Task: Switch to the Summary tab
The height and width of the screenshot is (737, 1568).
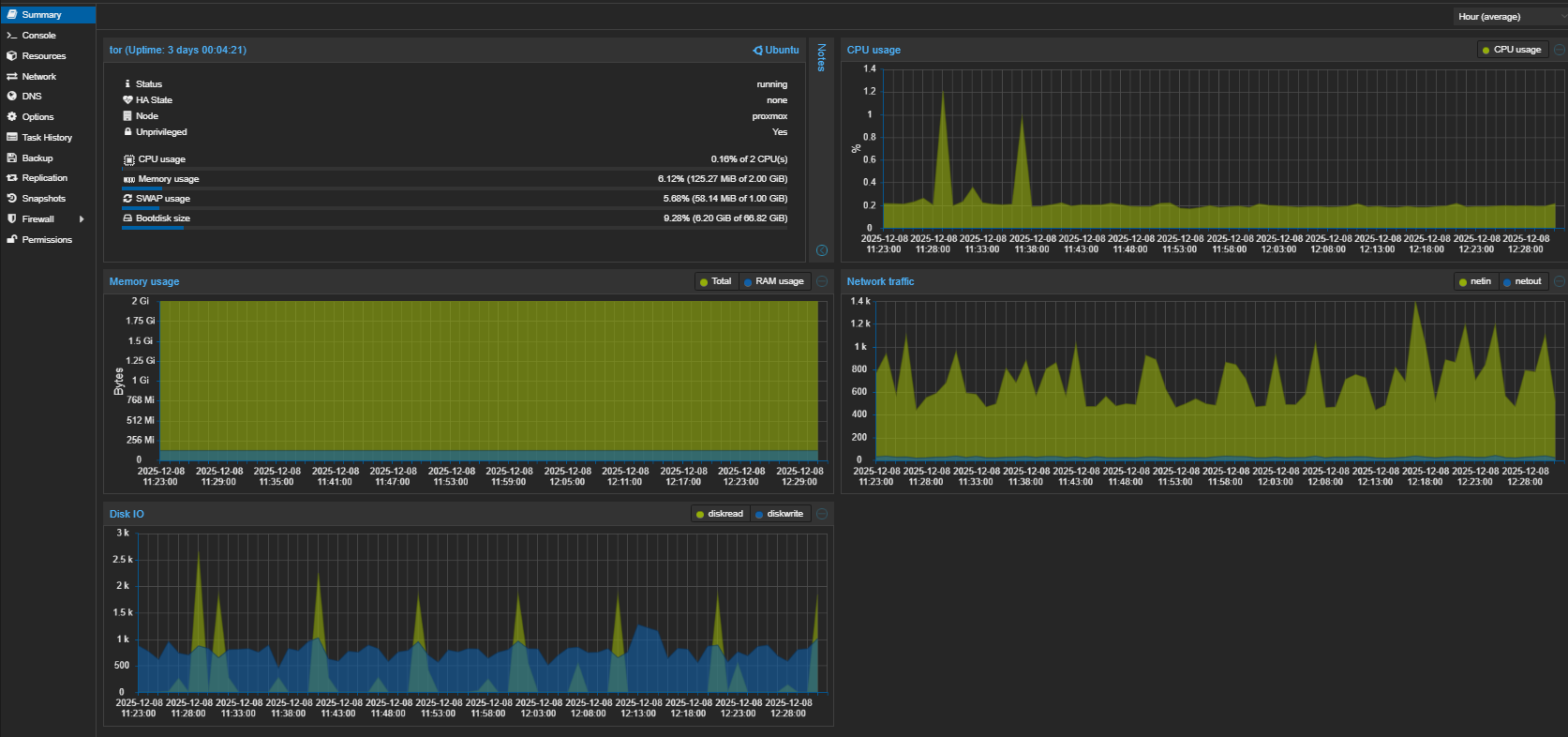Action: [x=41, y=15]
